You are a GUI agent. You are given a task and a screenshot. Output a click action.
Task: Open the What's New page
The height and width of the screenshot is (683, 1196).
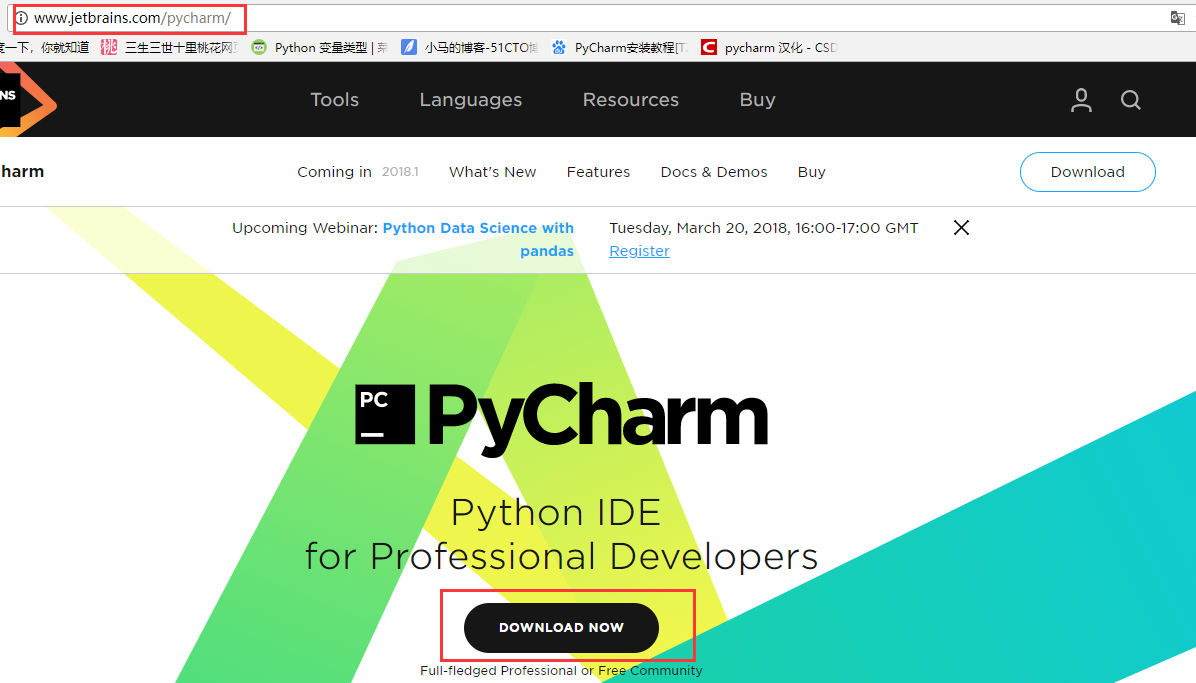(x=493, y=172)
